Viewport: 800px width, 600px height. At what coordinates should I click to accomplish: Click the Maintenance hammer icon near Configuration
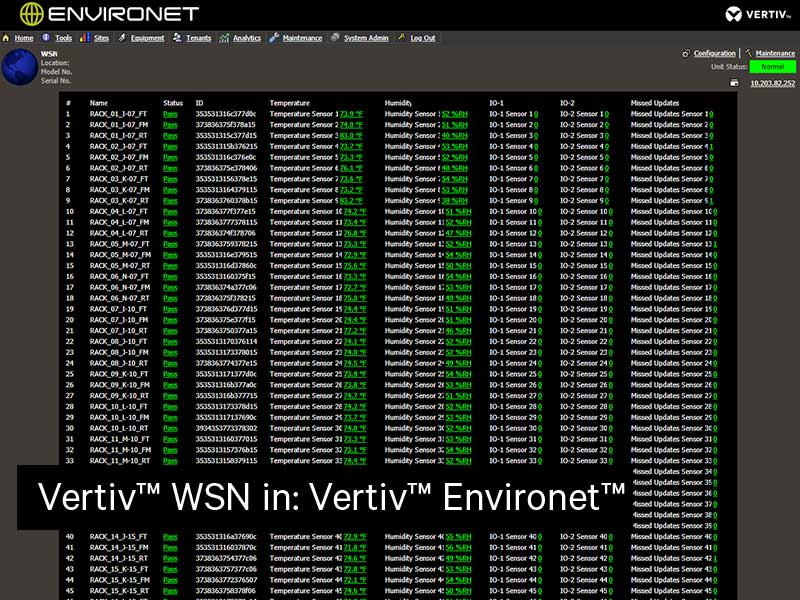[747, 53]
